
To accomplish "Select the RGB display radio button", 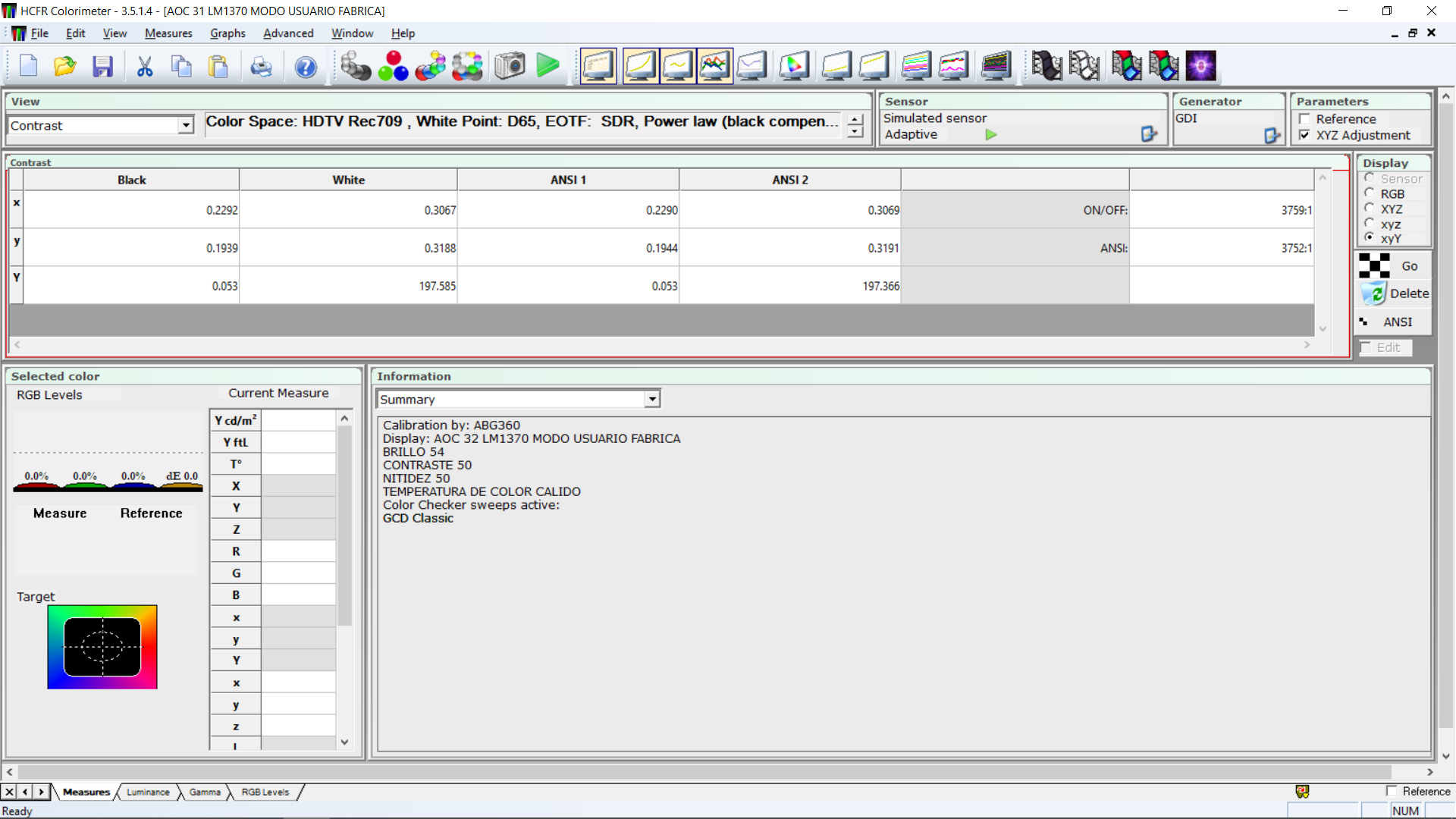I will pos(1370,193).
